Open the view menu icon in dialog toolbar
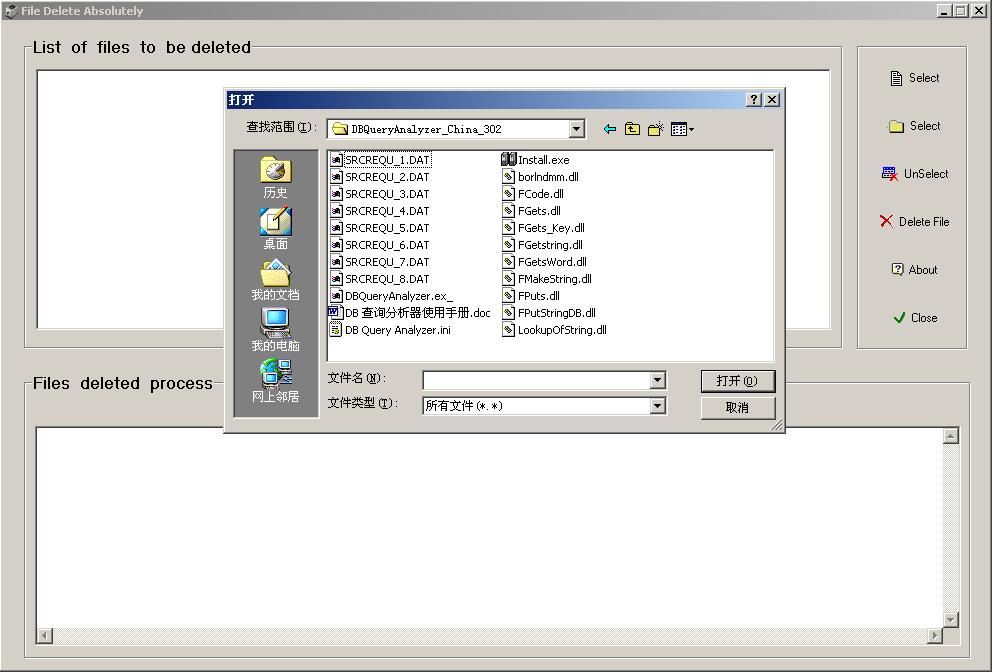Screen dimensions: 992x672 (x=682, y=129)
